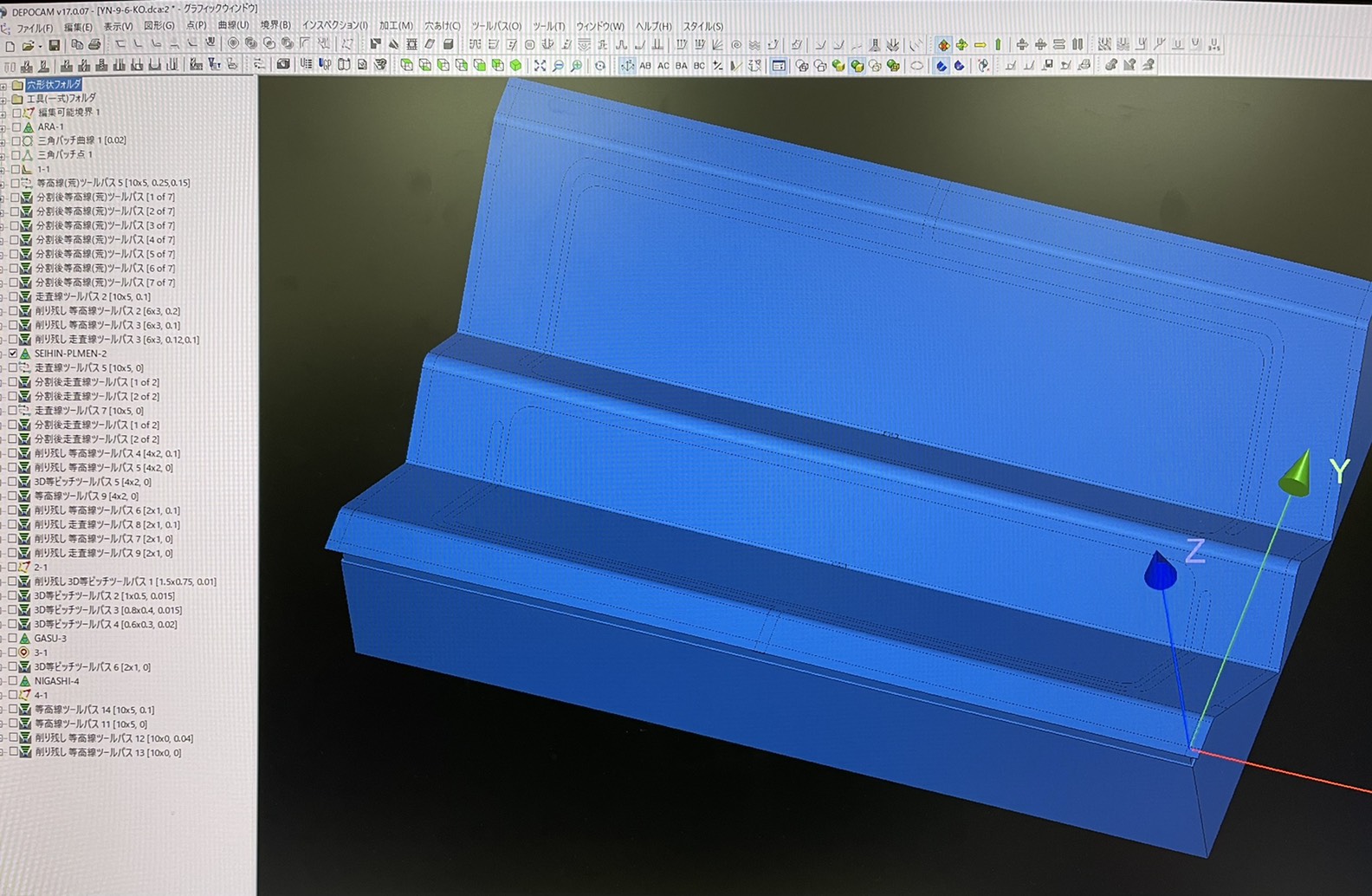Open the インスペクション(I) menu

(334, 26)
